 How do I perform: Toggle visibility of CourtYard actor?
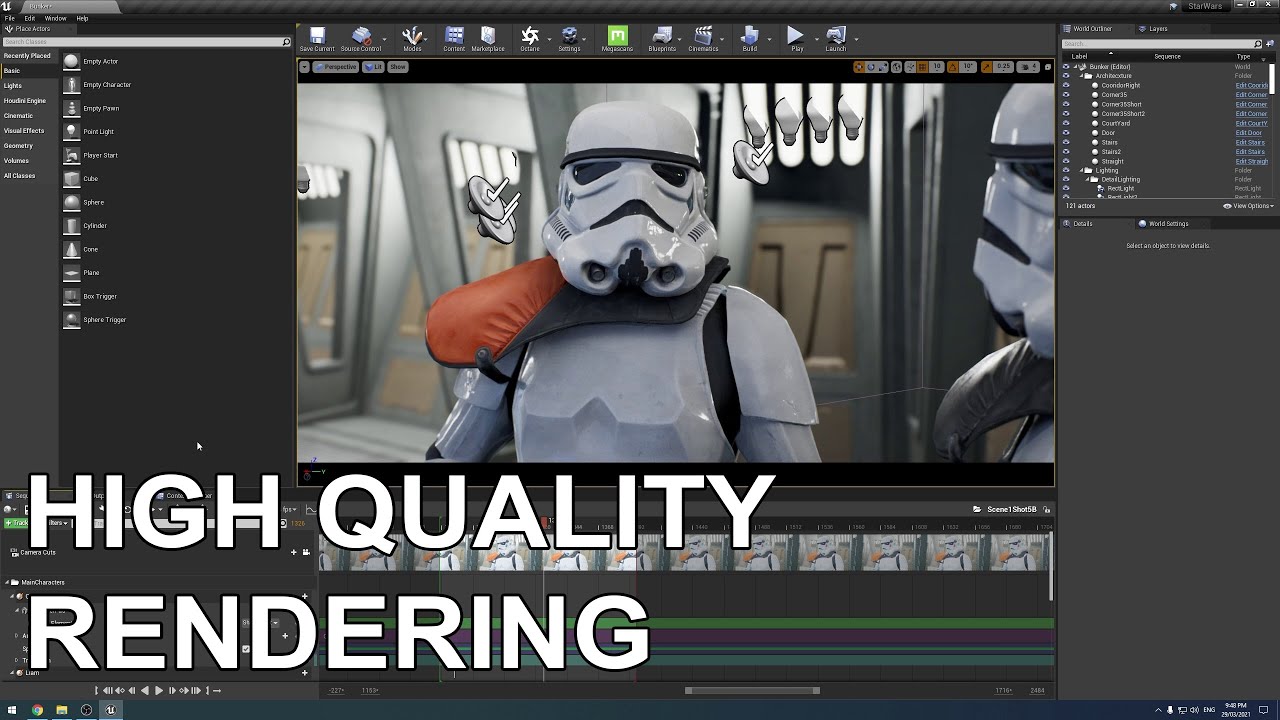(x=1066, y=123)
